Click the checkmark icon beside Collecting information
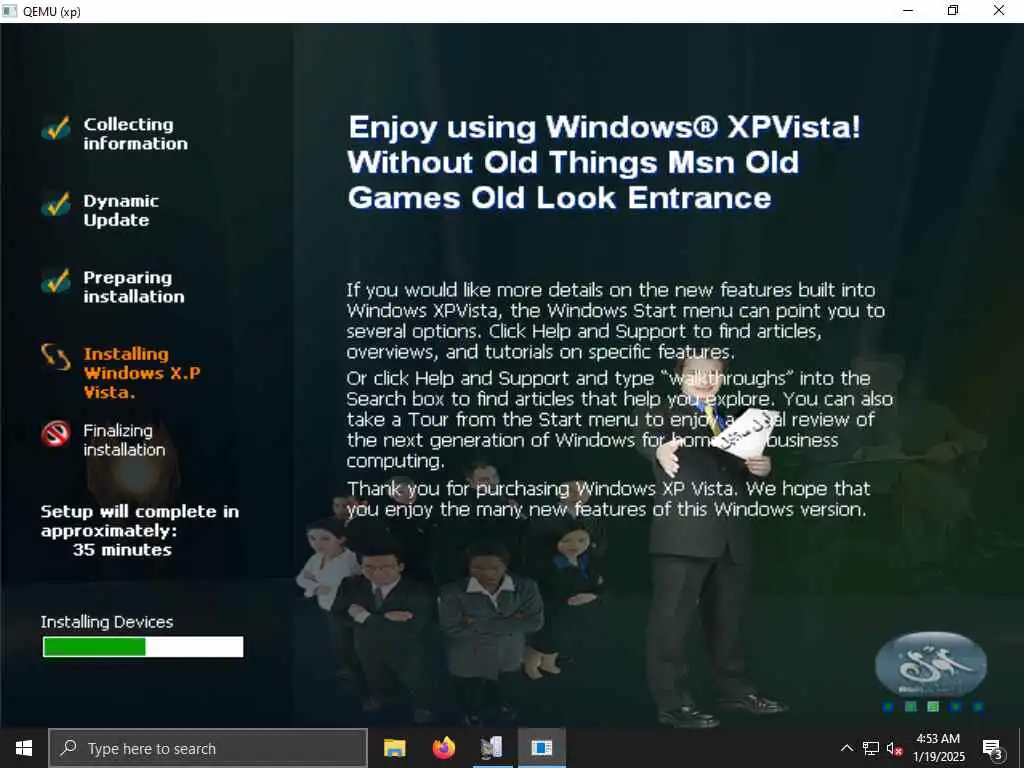The height and width of the screenshot is (768, 1024). 56,128
